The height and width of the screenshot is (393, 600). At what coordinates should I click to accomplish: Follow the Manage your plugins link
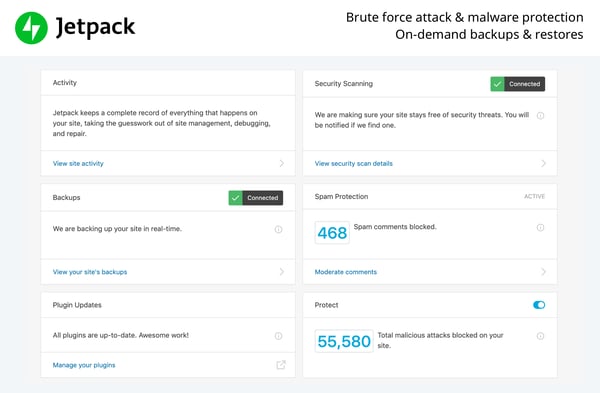click(x=84, y=365)
